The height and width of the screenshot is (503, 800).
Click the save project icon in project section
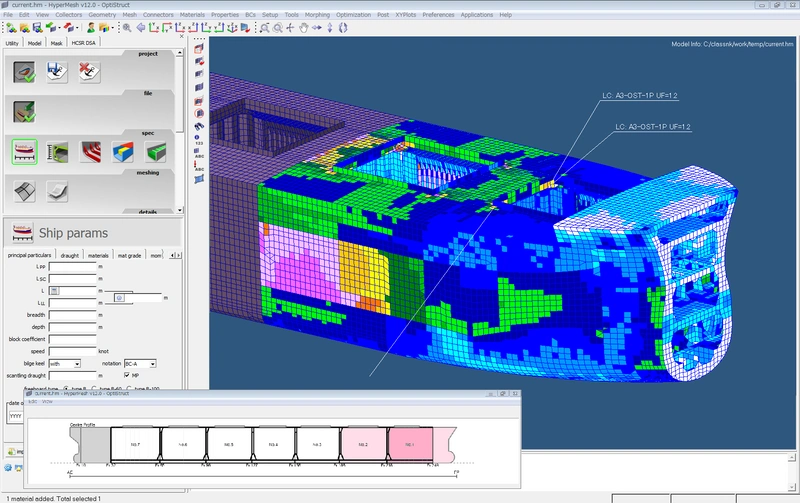pyautogui.click(x=56, y=71)
